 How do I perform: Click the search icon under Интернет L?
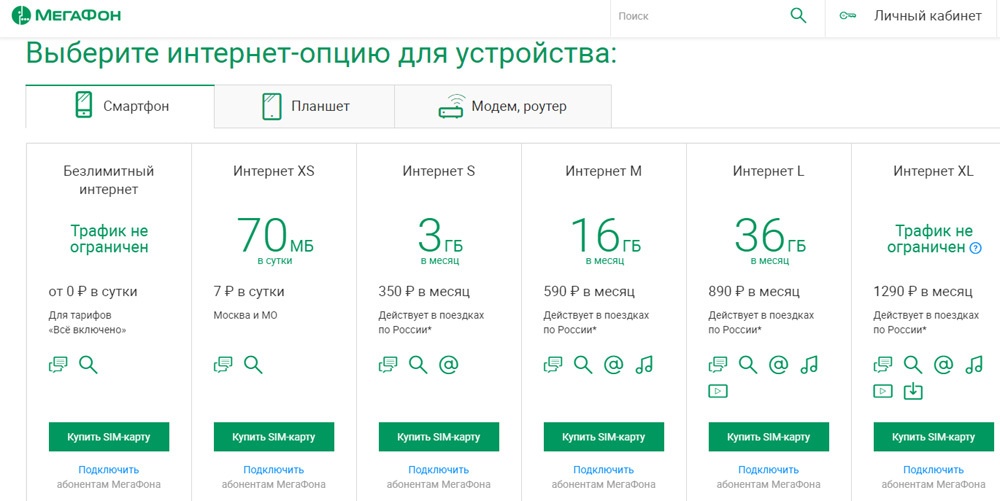(747, 365)
